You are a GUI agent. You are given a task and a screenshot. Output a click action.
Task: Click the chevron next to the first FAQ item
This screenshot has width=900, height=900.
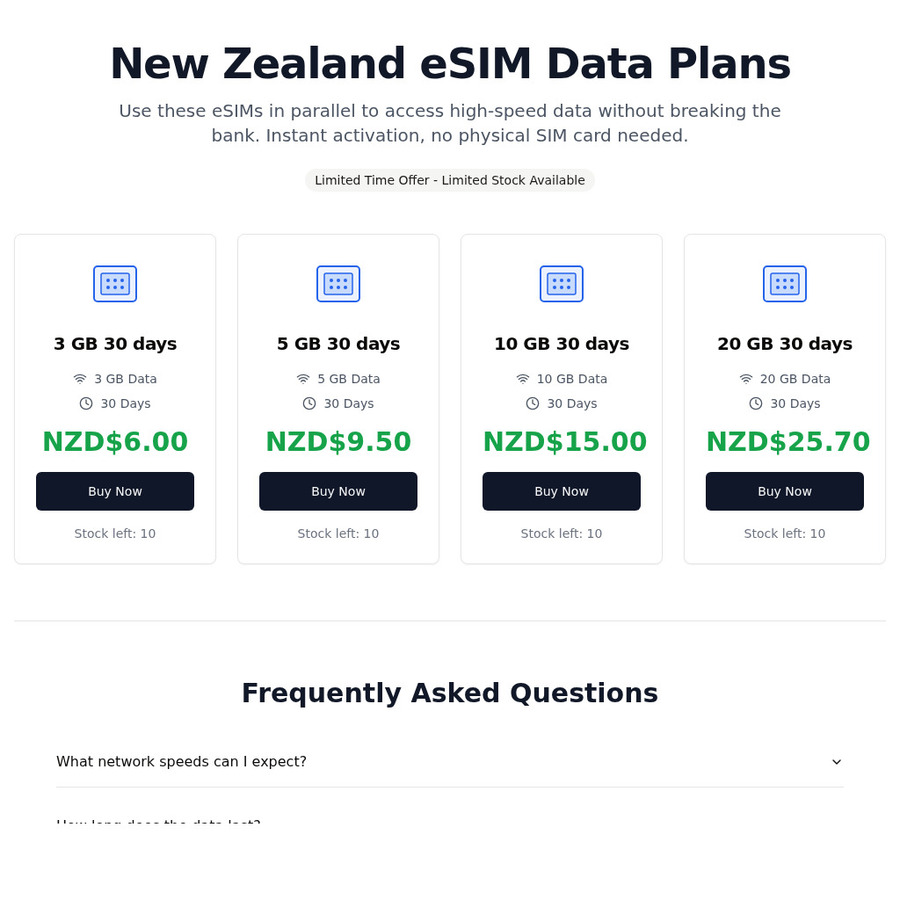836,761
